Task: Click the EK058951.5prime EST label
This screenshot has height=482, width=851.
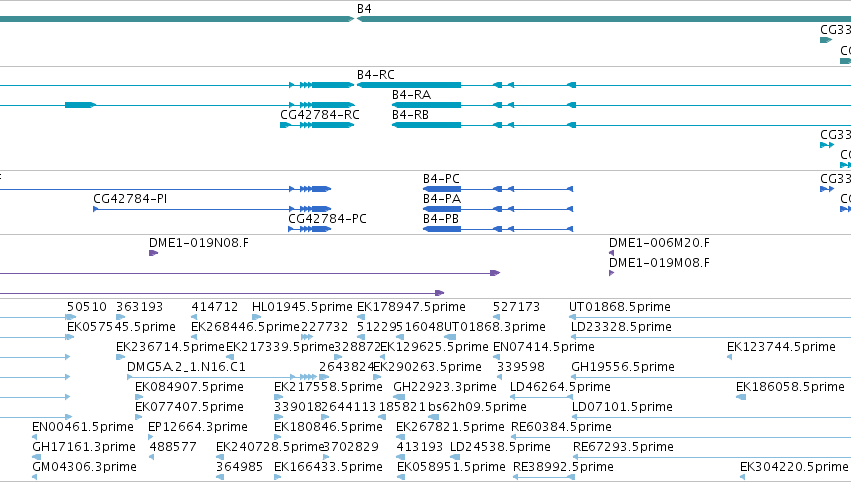Action: coord(452,468)
